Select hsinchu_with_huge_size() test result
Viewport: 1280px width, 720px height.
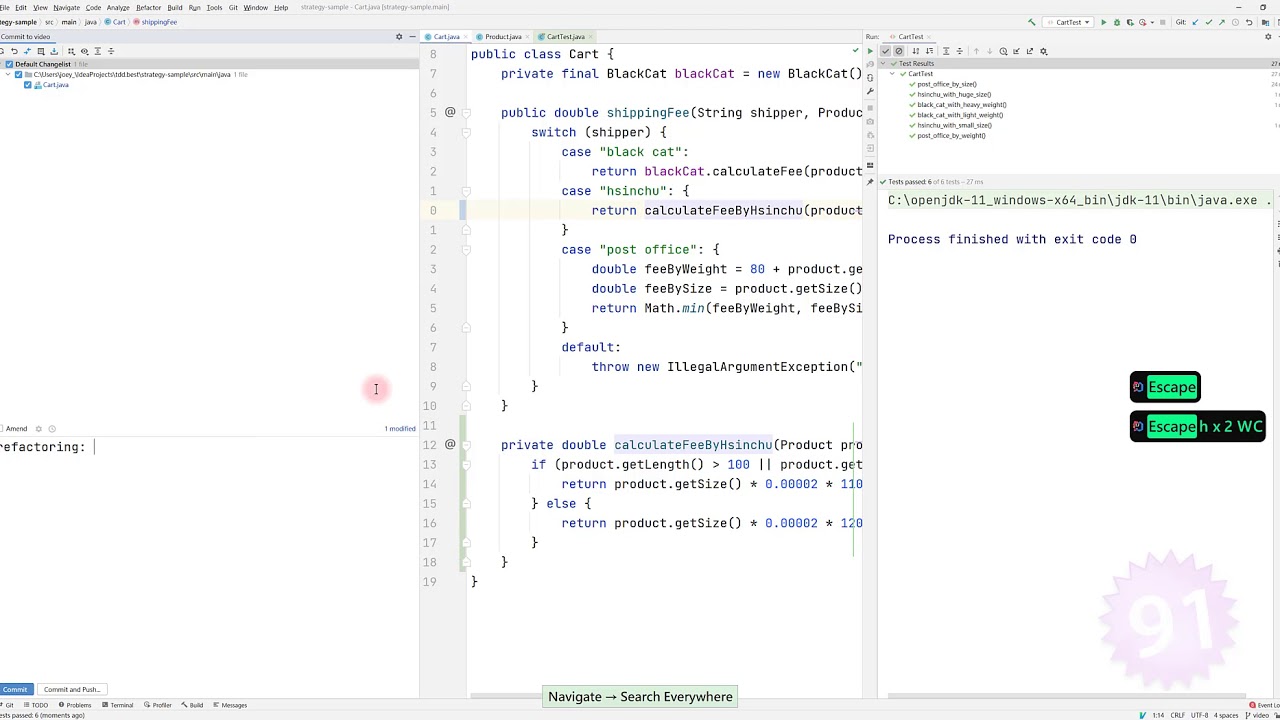click(953, 94)
